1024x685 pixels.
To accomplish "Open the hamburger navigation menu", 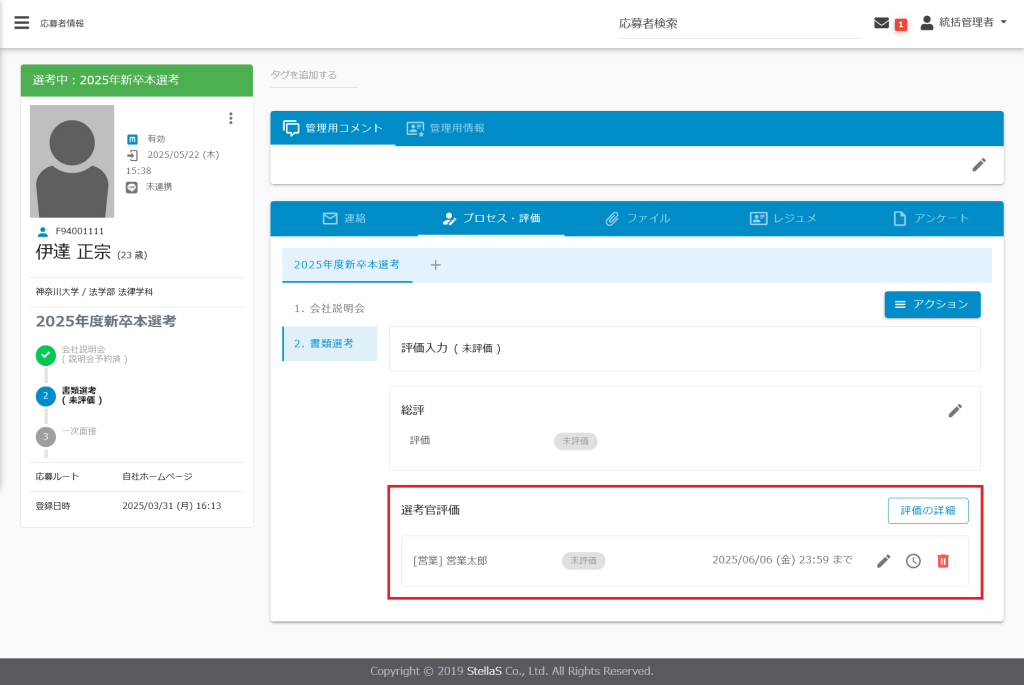I will 21,23.
